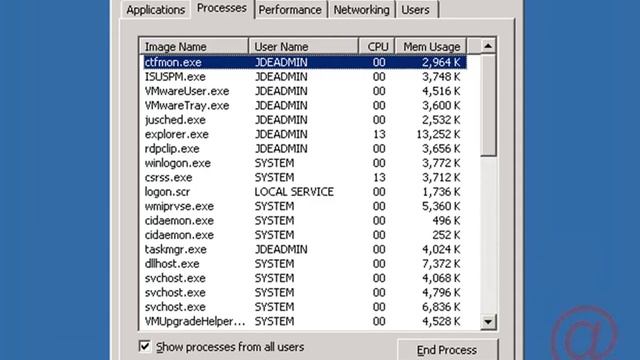Click JDEADMIN user cell for rdpclip.exe
640x360 pixels.
tap(281, 149)
